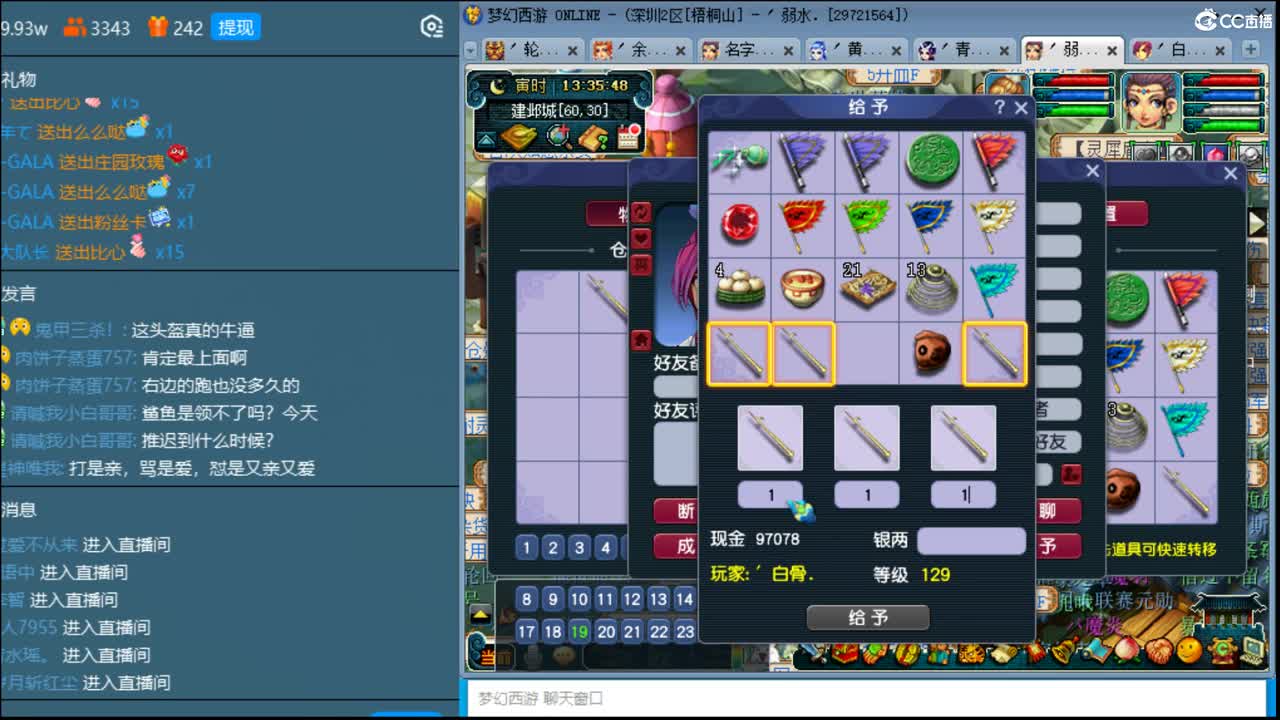Add a new tab with the plus button

1250,49
